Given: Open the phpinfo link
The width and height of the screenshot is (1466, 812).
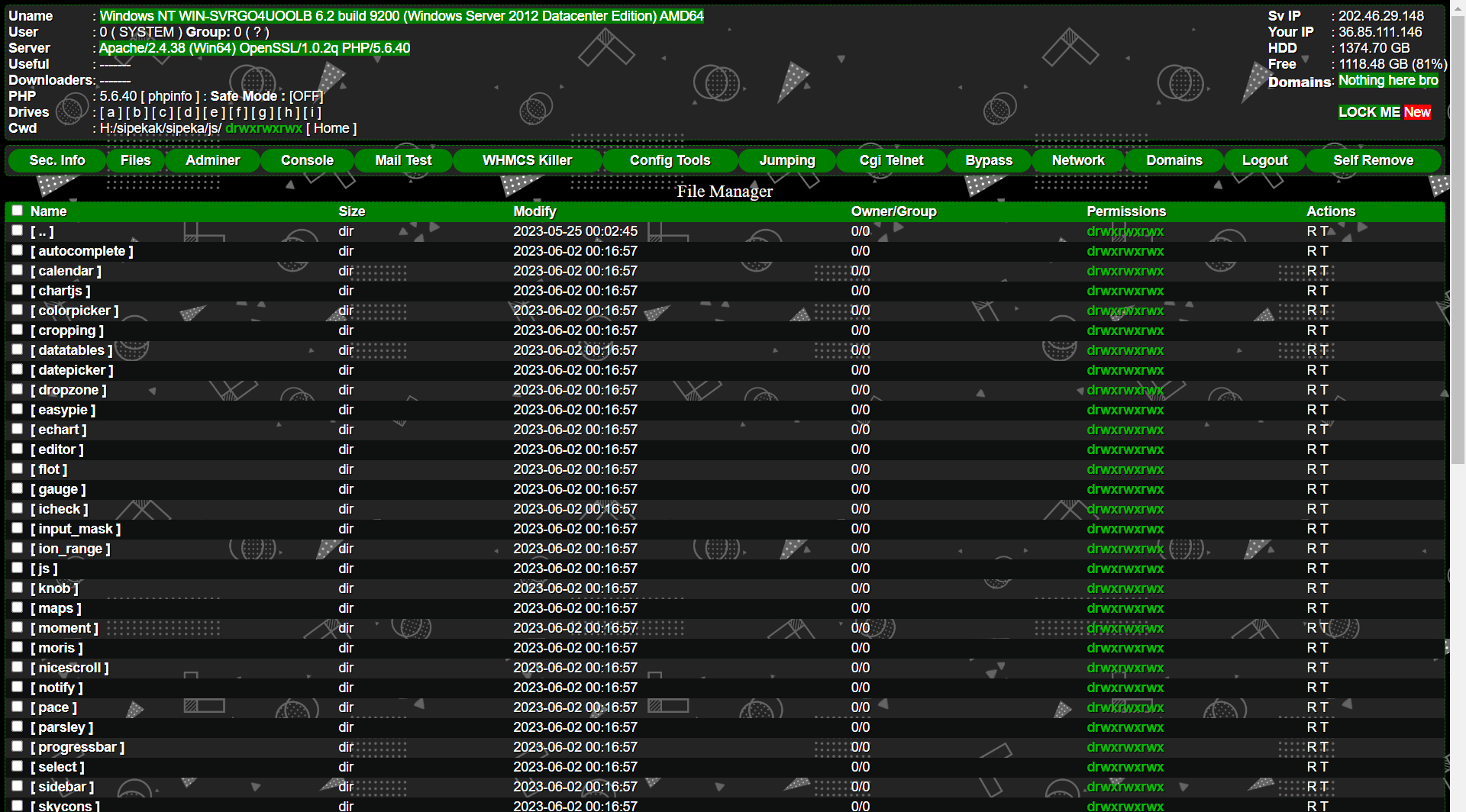Looking at the screenshot, I should (x=170, y=96).
